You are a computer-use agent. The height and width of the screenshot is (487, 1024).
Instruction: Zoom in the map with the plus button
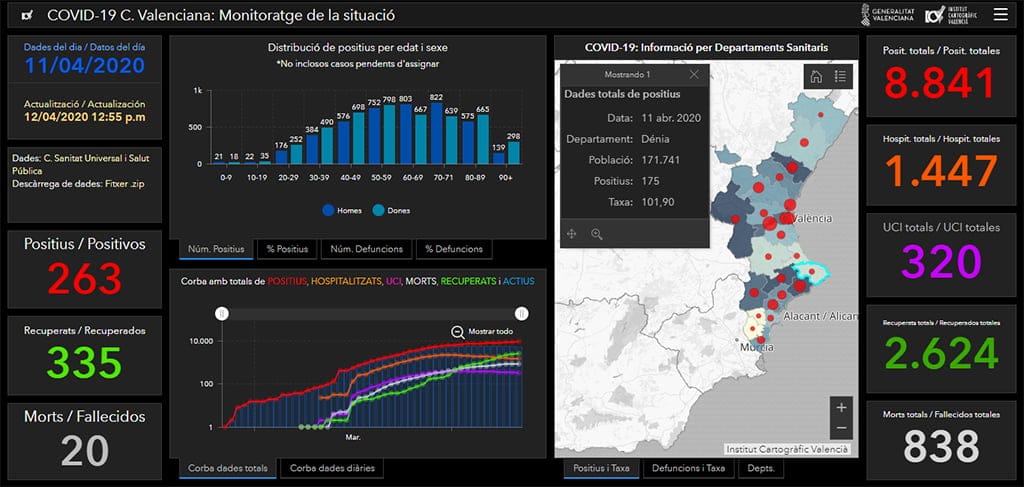841,407
